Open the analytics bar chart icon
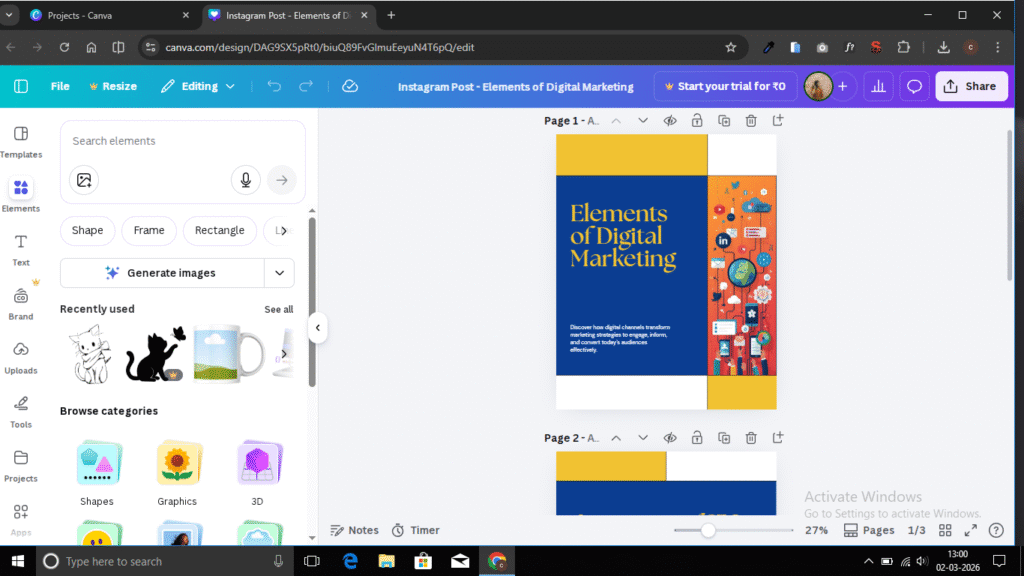 (x=878, y=87)
